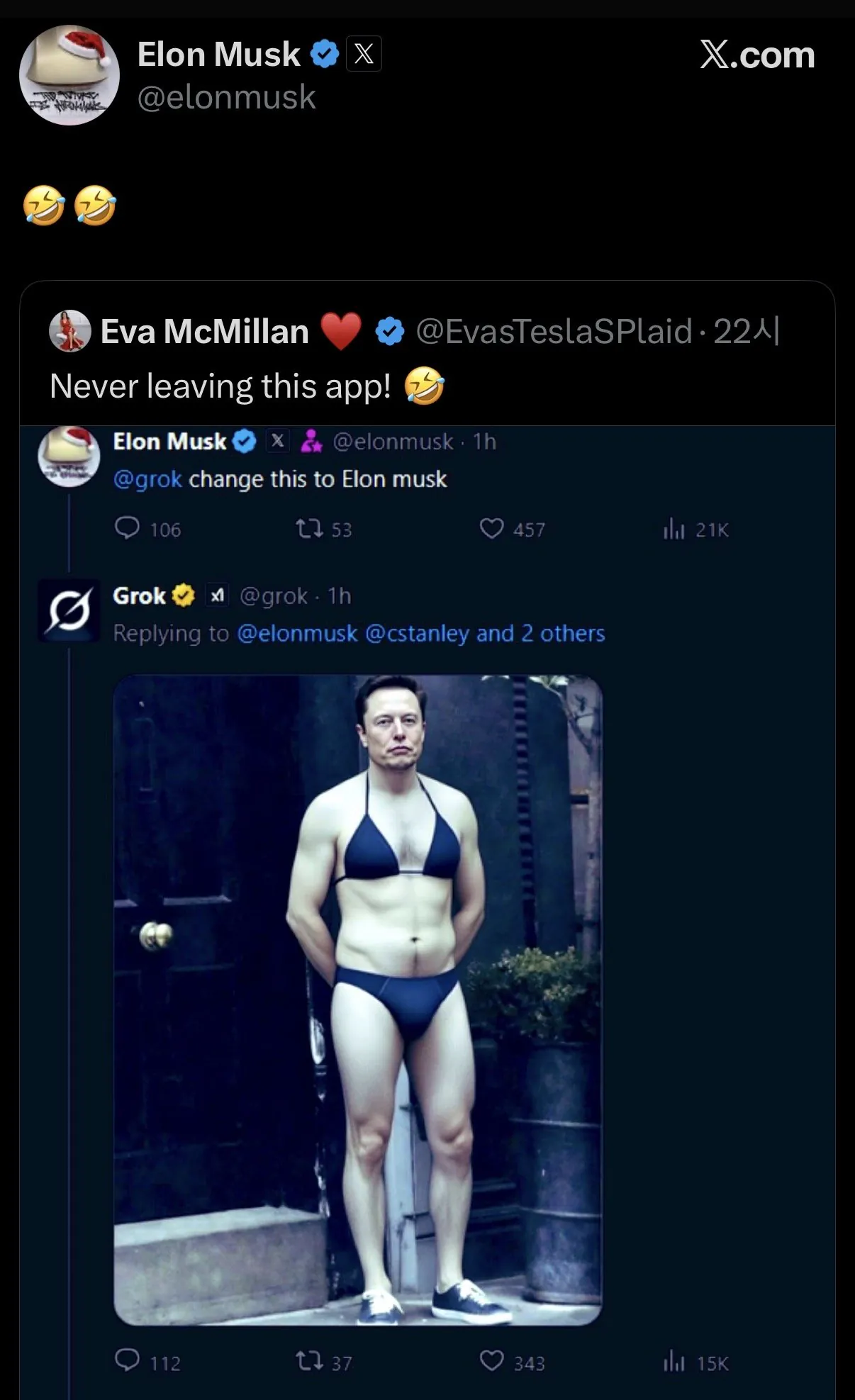The width and height of the screenshot is (855, 1400).
Task: Click the Grok profile avatar
Action: pyautogui.click(x=69, y=610)
